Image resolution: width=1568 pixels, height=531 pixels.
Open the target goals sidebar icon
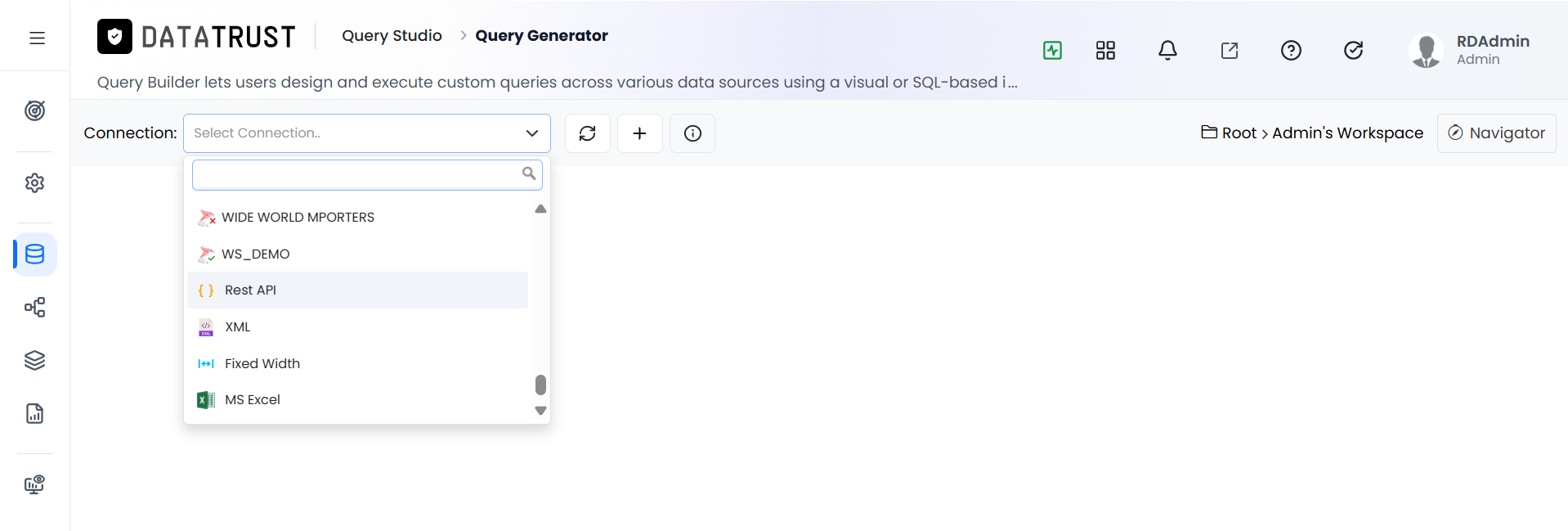[x=34, y=110]
